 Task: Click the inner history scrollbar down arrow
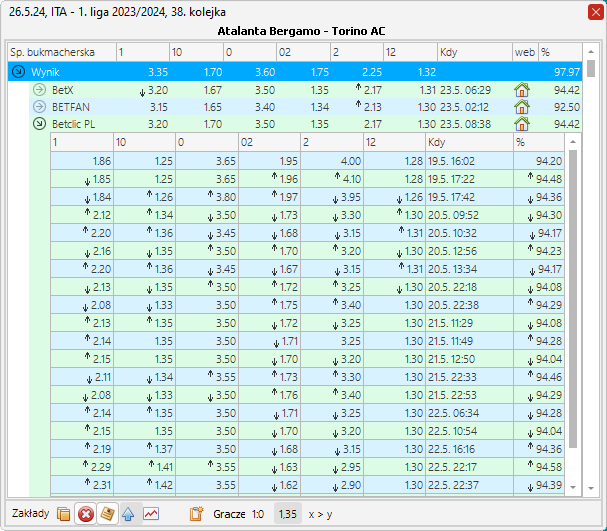pyautogui.click(x=573, y=486)
